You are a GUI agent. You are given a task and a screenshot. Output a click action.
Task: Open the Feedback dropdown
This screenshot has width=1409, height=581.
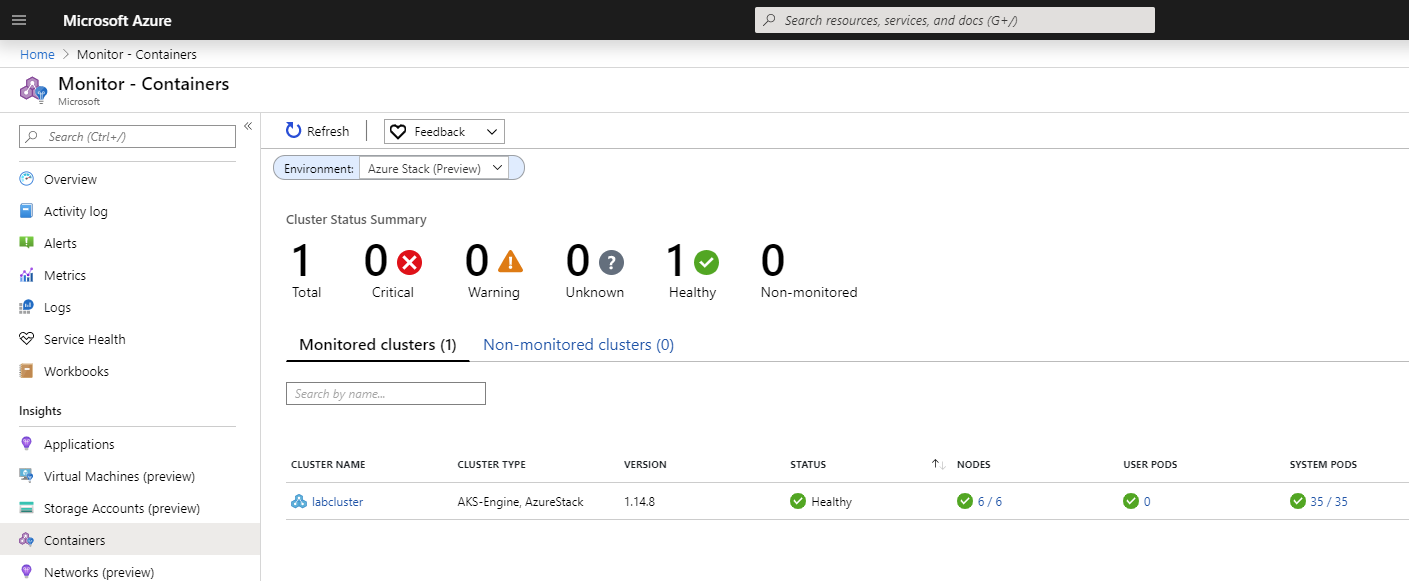[x=444, y=132]
